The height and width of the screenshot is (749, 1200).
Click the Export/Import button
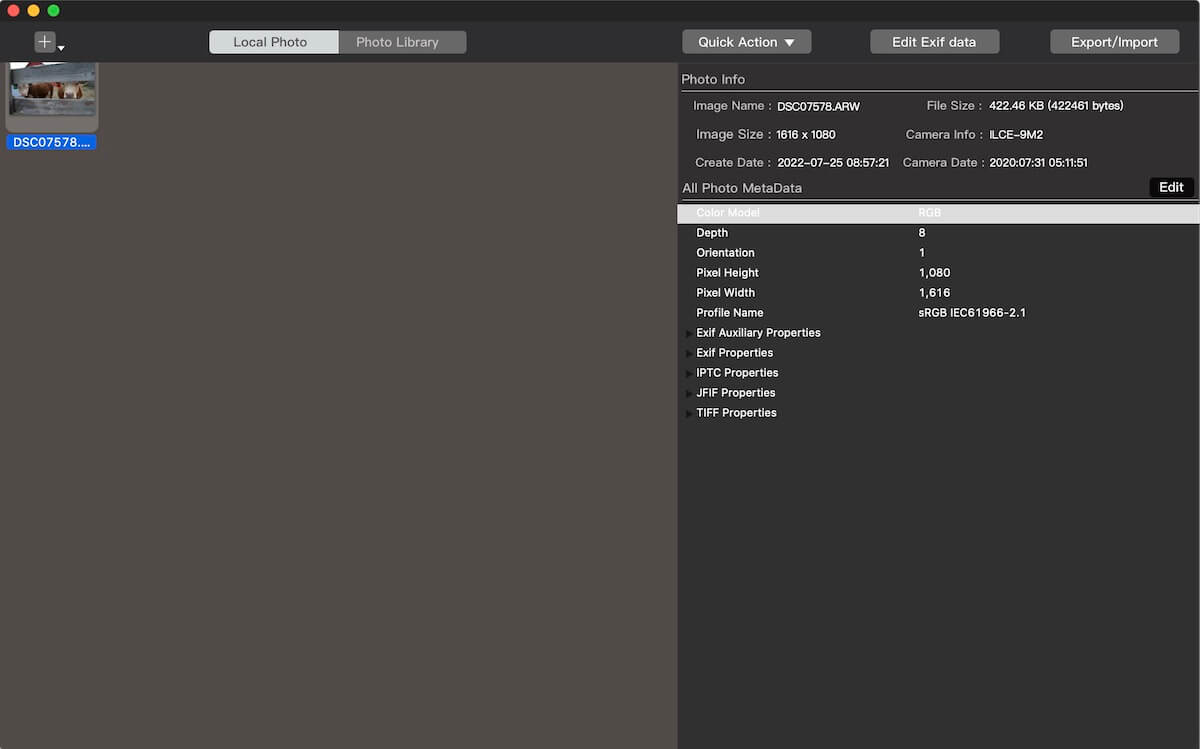coord(1114,42)
